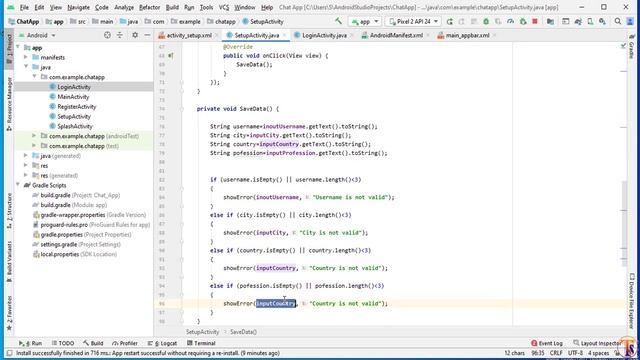This screenshot has width=640, height=360.
Task: Click the Debug app bug icon
Action: click(486, 22)
